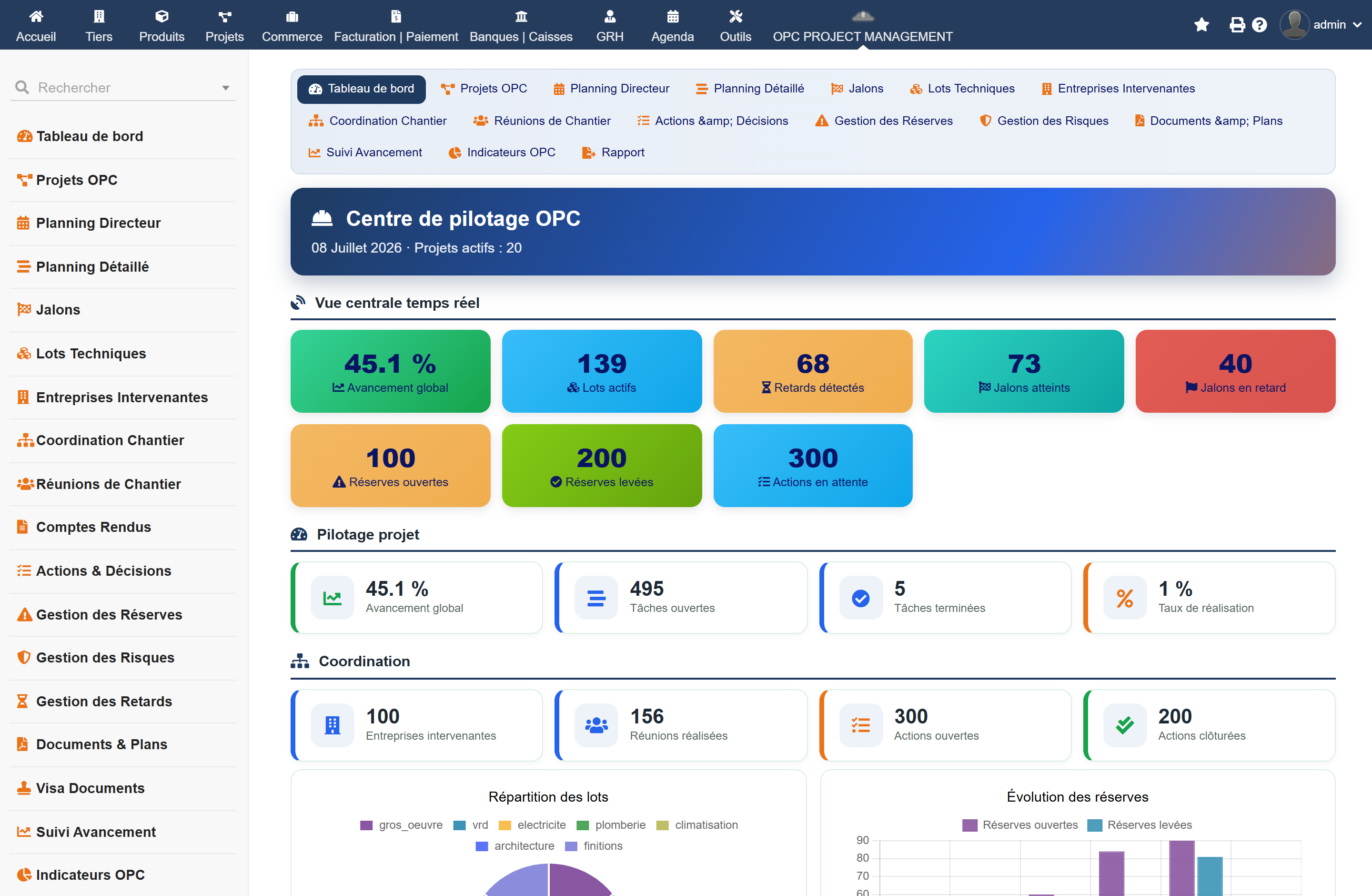This screenshot has height=896, width=1372.
Task: Open the Outils tools icon
Action: click(736, 16)
